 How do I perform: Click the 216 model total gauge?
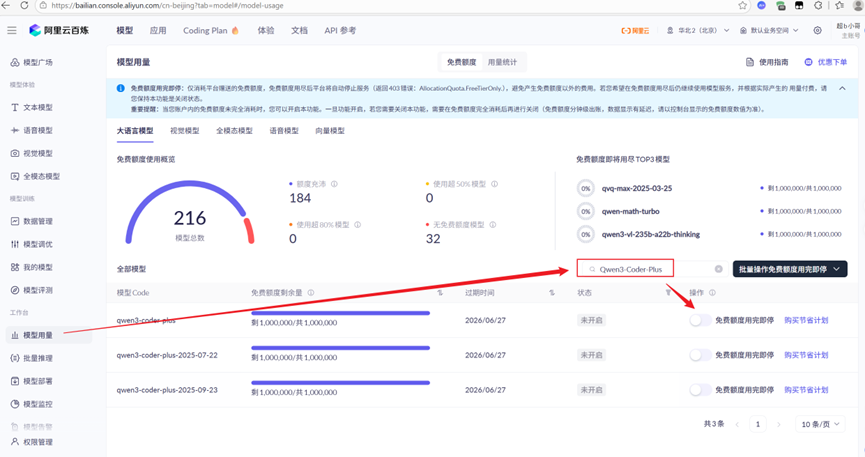click(x=190, y=213)
